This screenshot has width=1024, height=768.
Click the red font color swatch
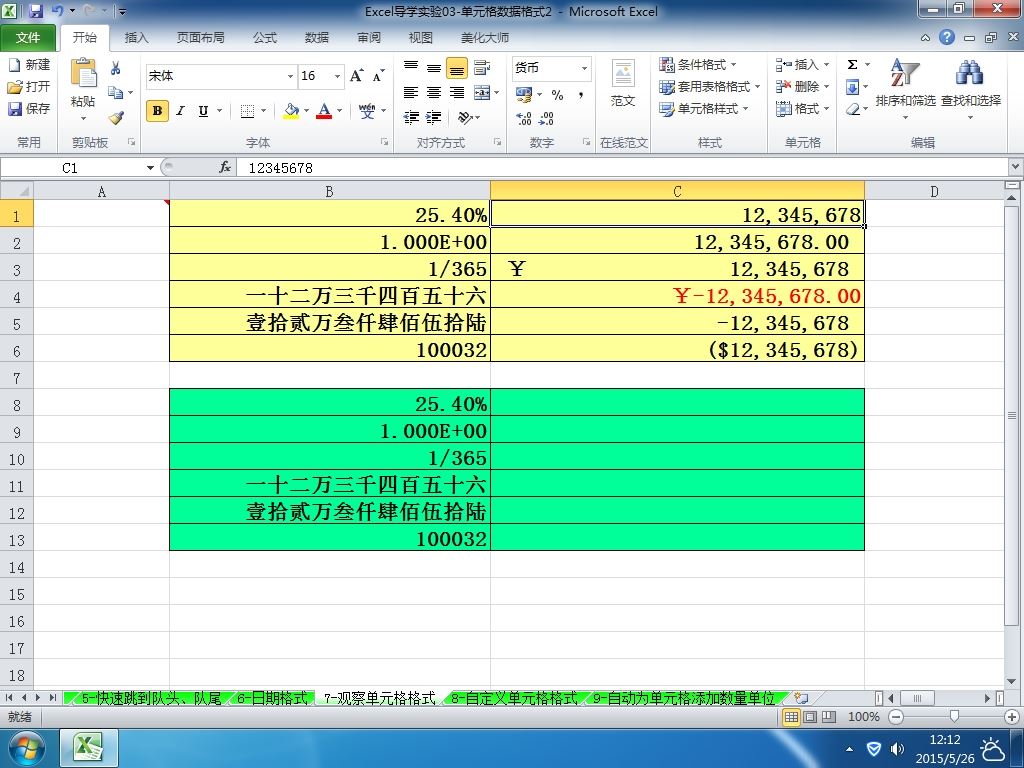pos(324,111)
